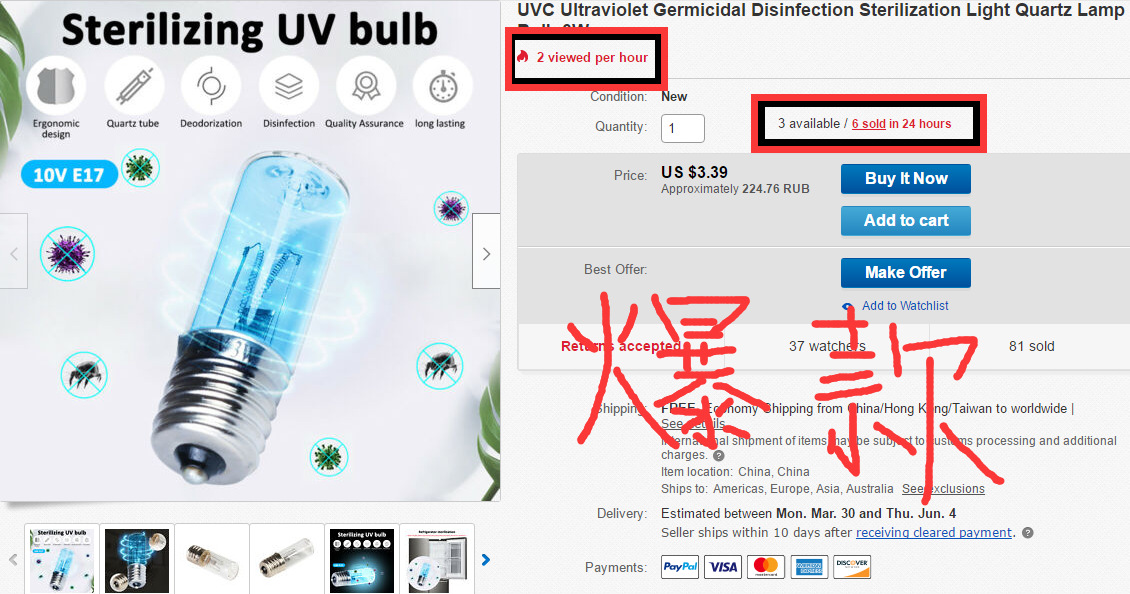
Task: Click the Quantity input field
Action: tap(682, 128)
